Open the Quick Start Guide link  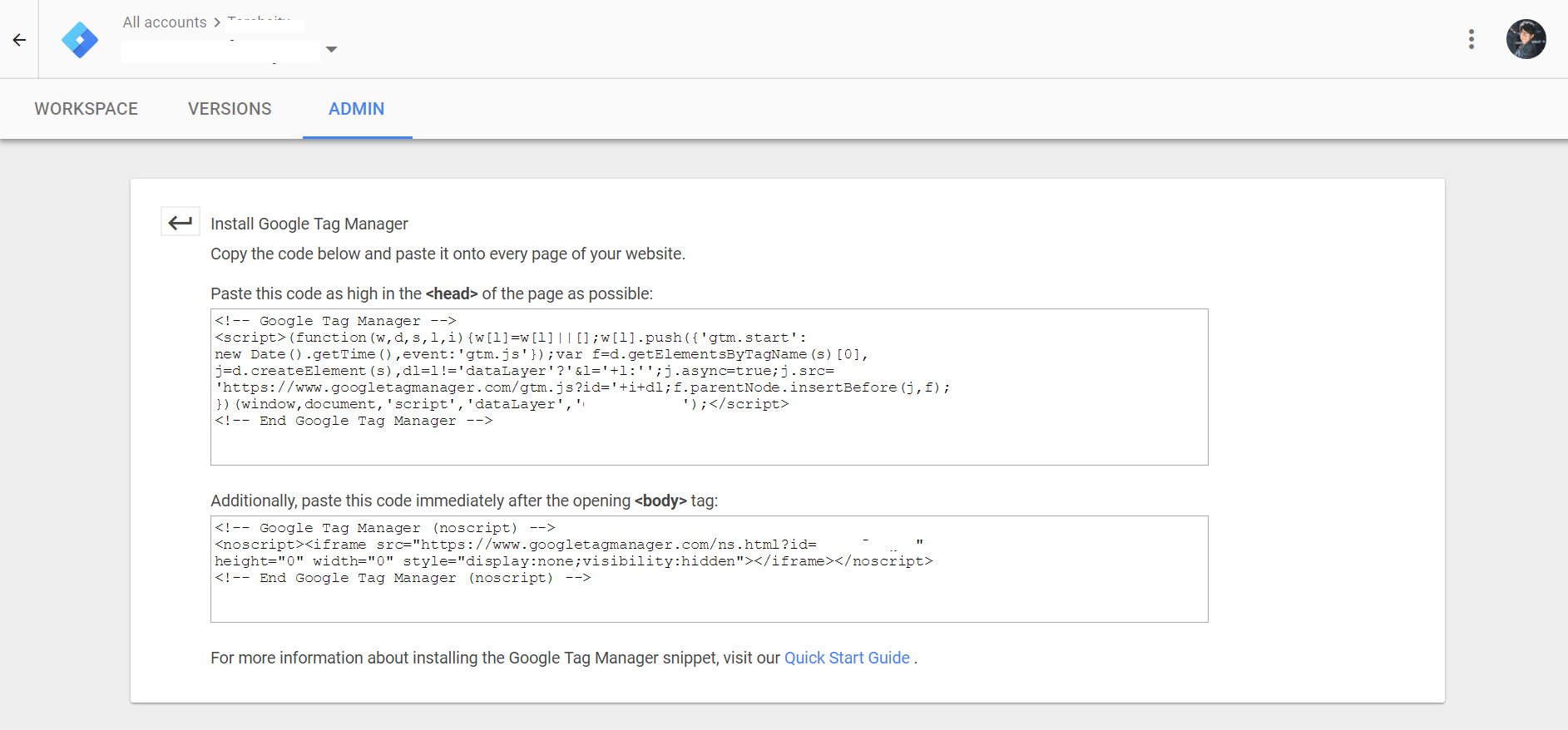point(847,658)
